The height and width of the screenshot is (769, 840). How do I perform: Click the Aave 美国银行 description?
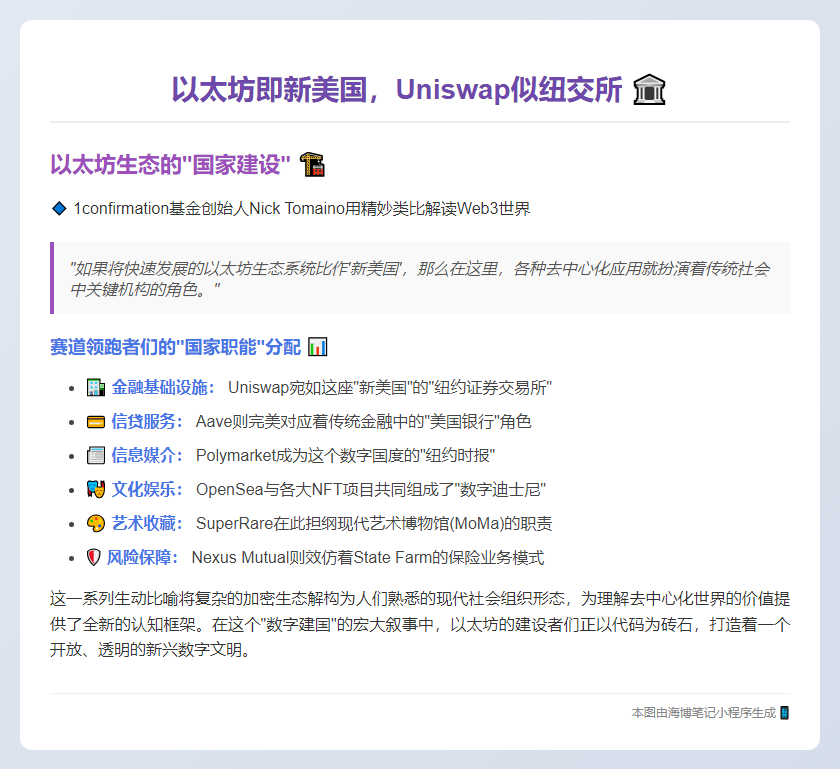tap(364, 422)
